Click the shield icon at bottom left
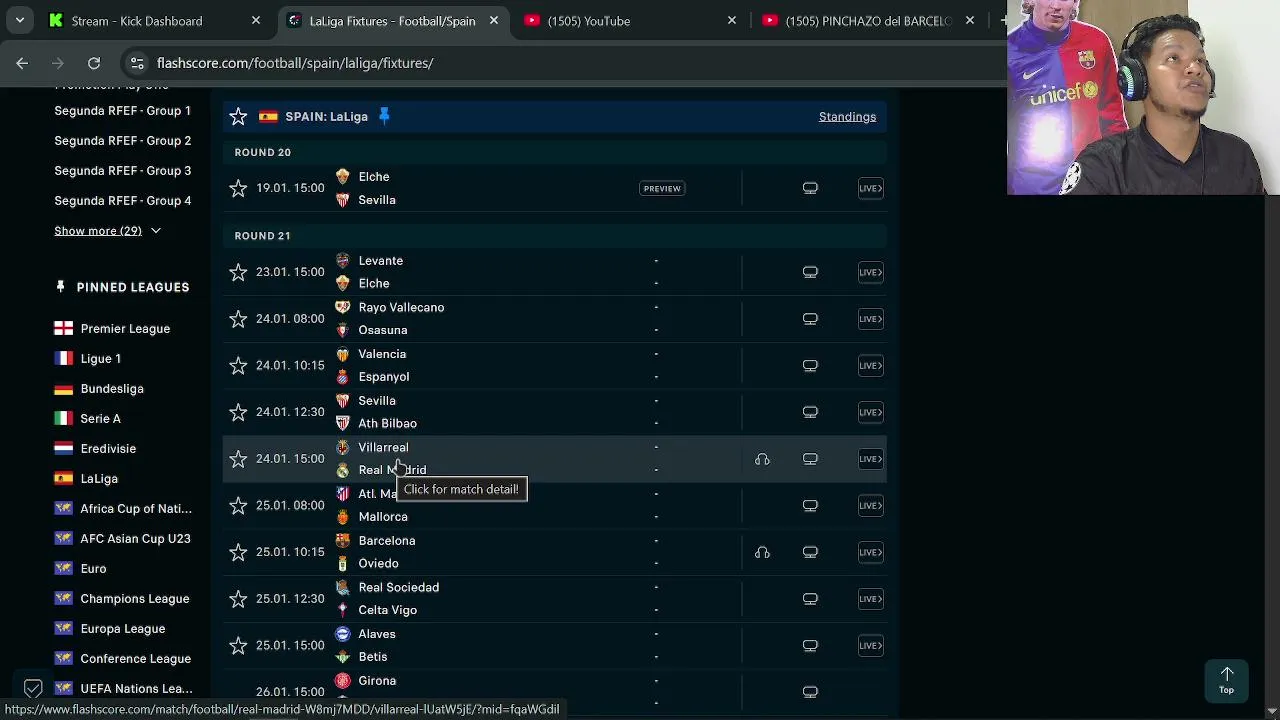 (33, 688)
